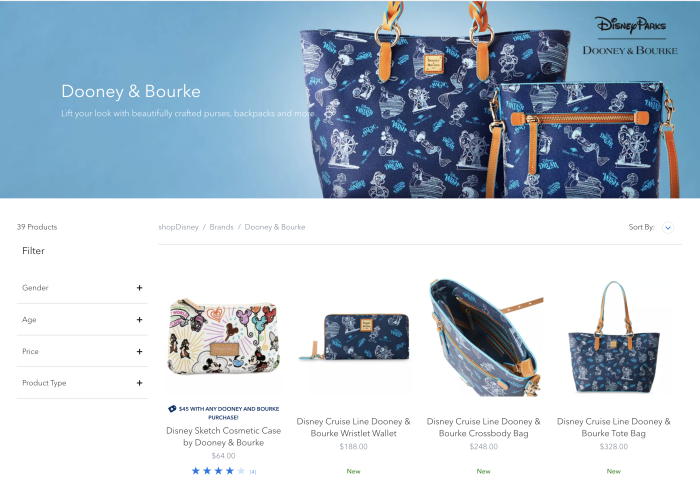This screenshot has width=700, height=487.
Task: Expand the Price filter plus icon
Action: point(139,352)
